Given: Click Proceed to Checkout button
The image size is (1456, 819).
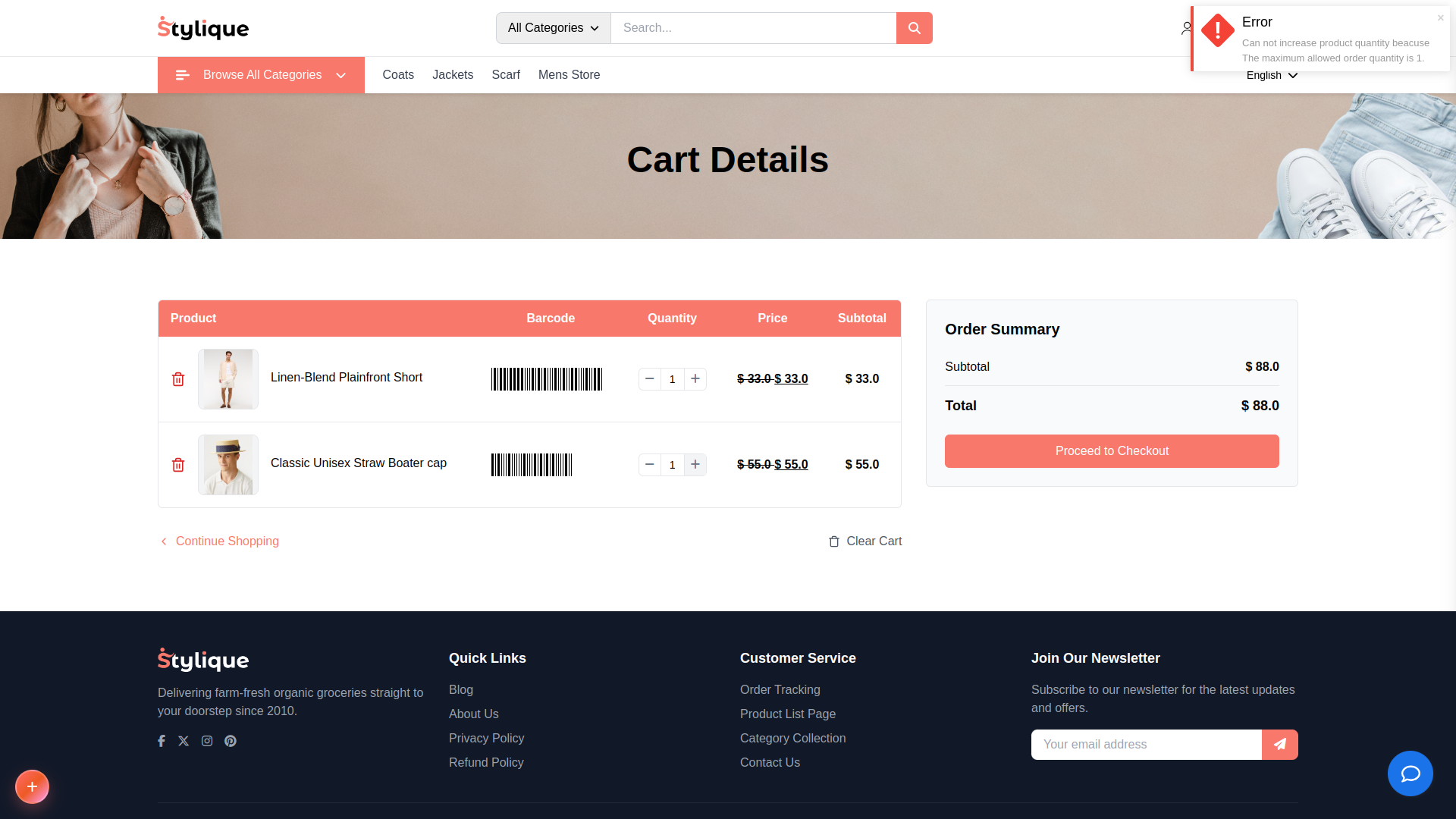Looking at the screenshot, I should 1112,451.
